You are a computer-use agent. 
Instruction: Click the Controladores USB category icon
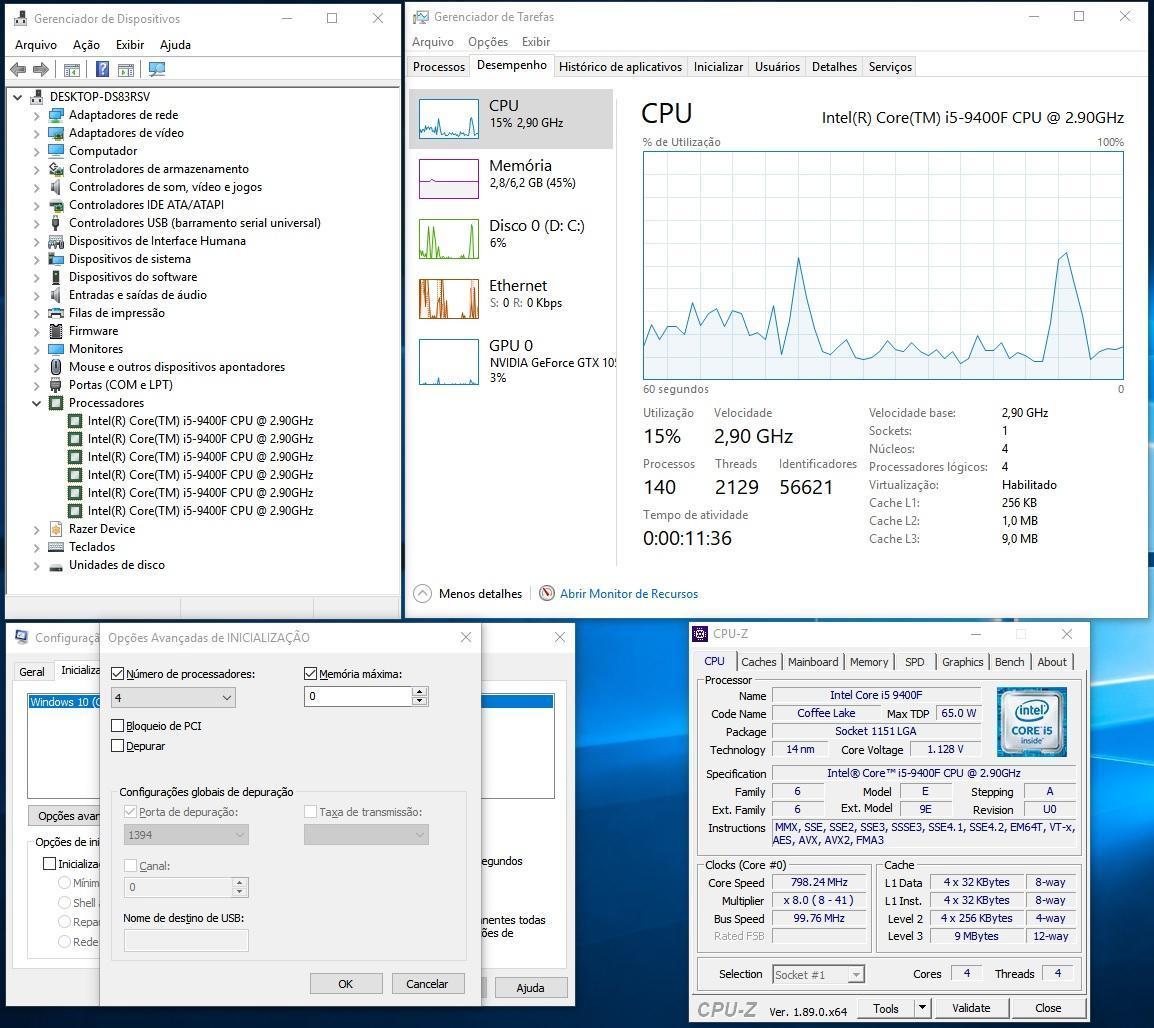click(56, 223)
